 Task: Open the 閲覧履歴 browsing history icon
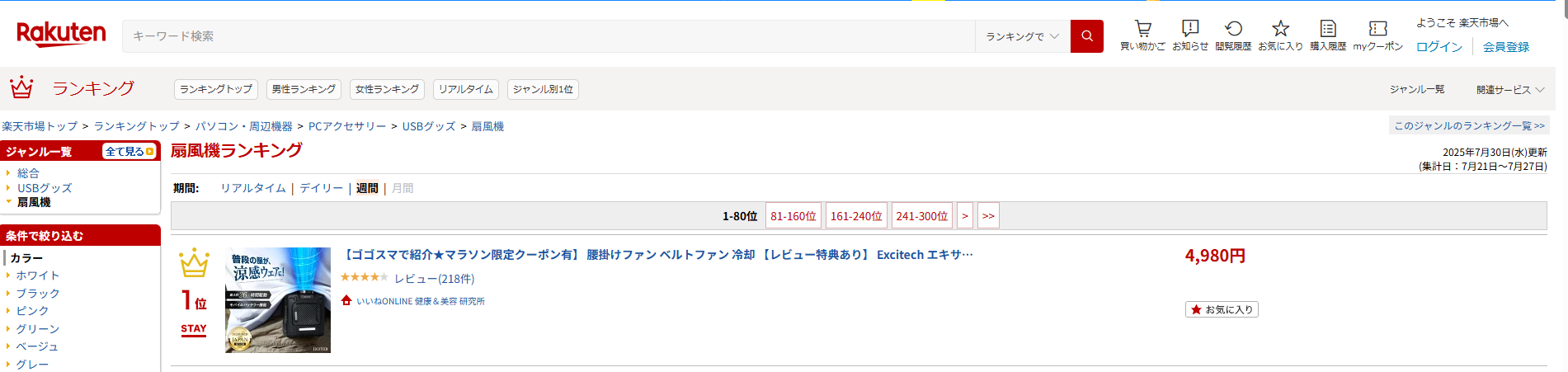click(1233, 35)
